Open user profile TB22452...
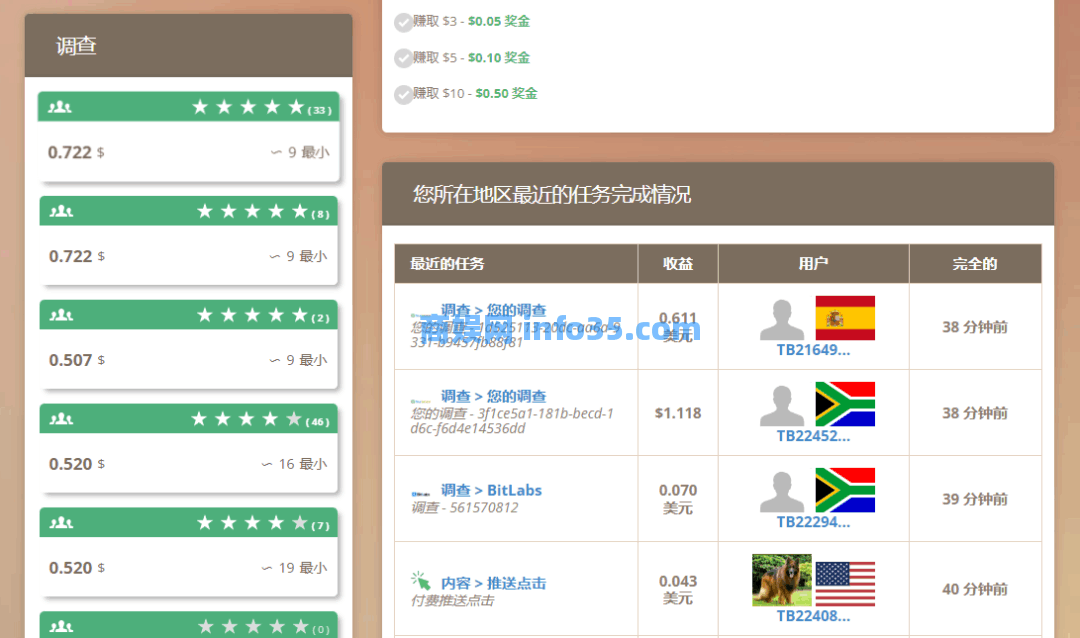The height and width of the screenshot is (638, 1080). [x=813, y=436]
